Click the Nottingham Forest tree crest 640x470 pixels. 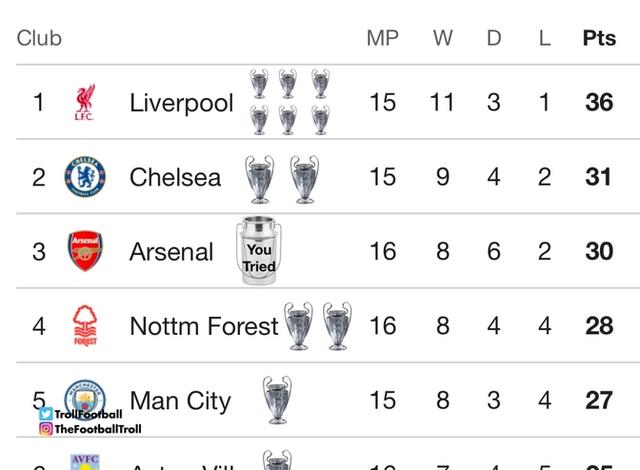(x=85, y=326)
